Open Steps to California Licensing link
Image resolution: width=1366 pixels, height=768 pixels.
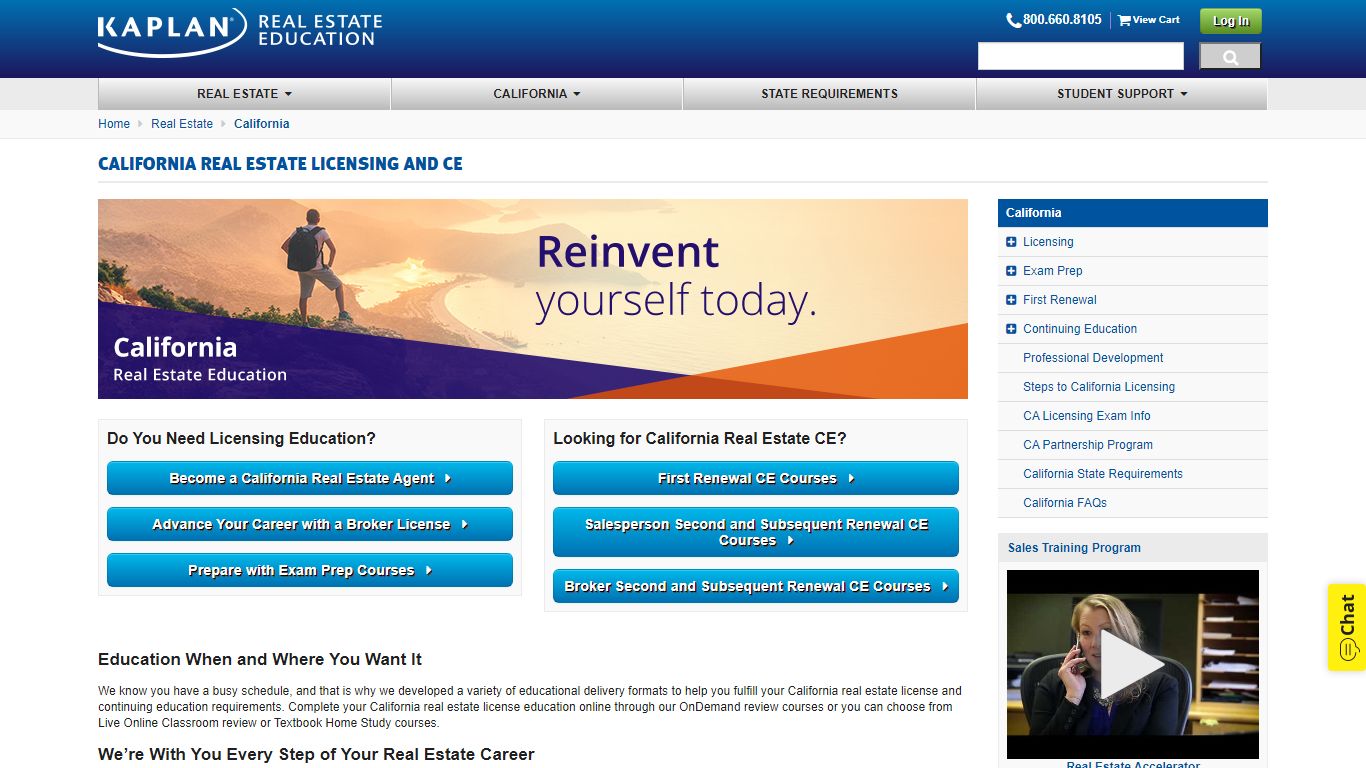[1099, 387]
